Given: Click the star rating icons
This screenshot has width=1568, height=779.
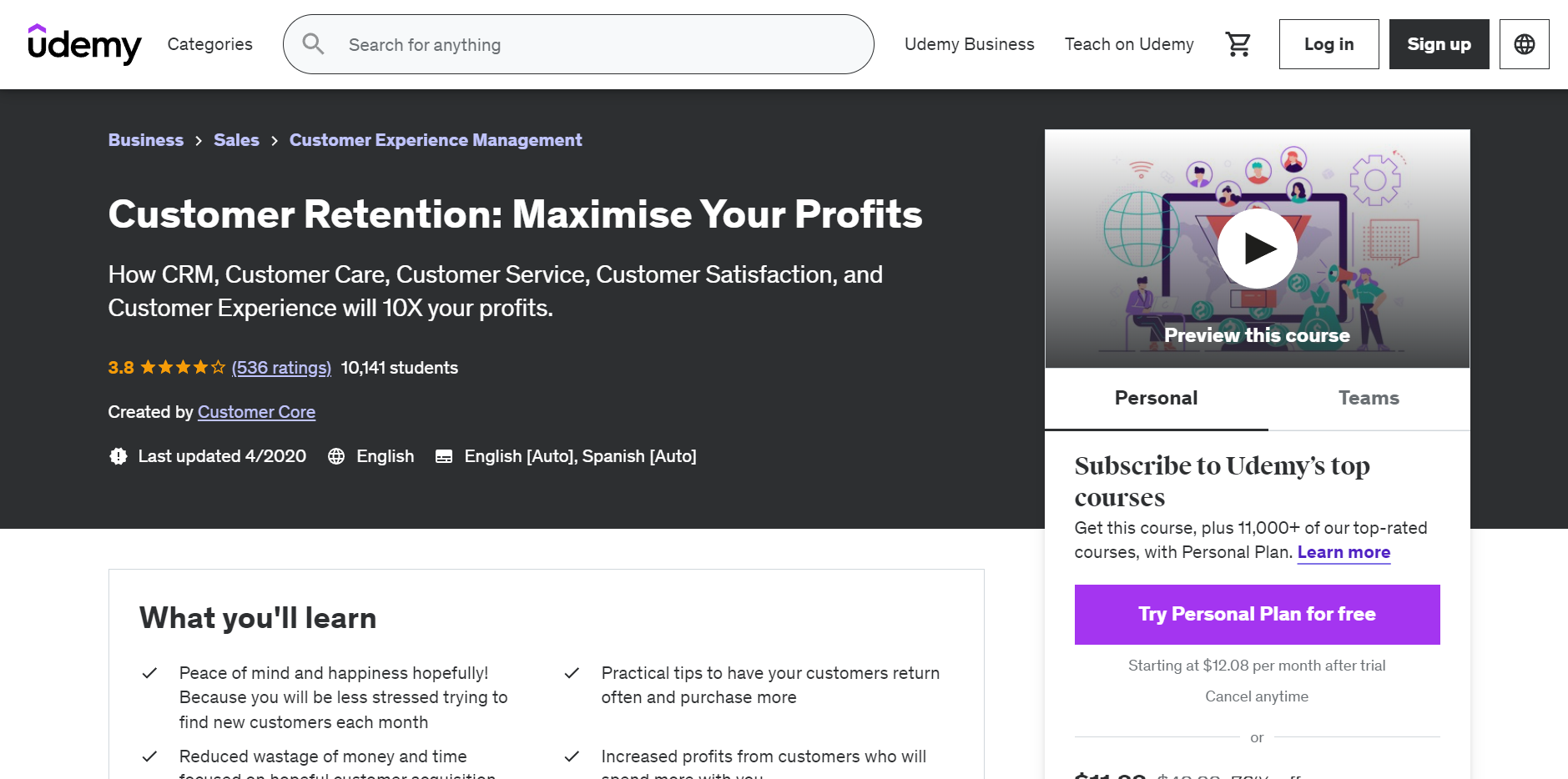Looking at the screenshot, I should coord(183,368).
